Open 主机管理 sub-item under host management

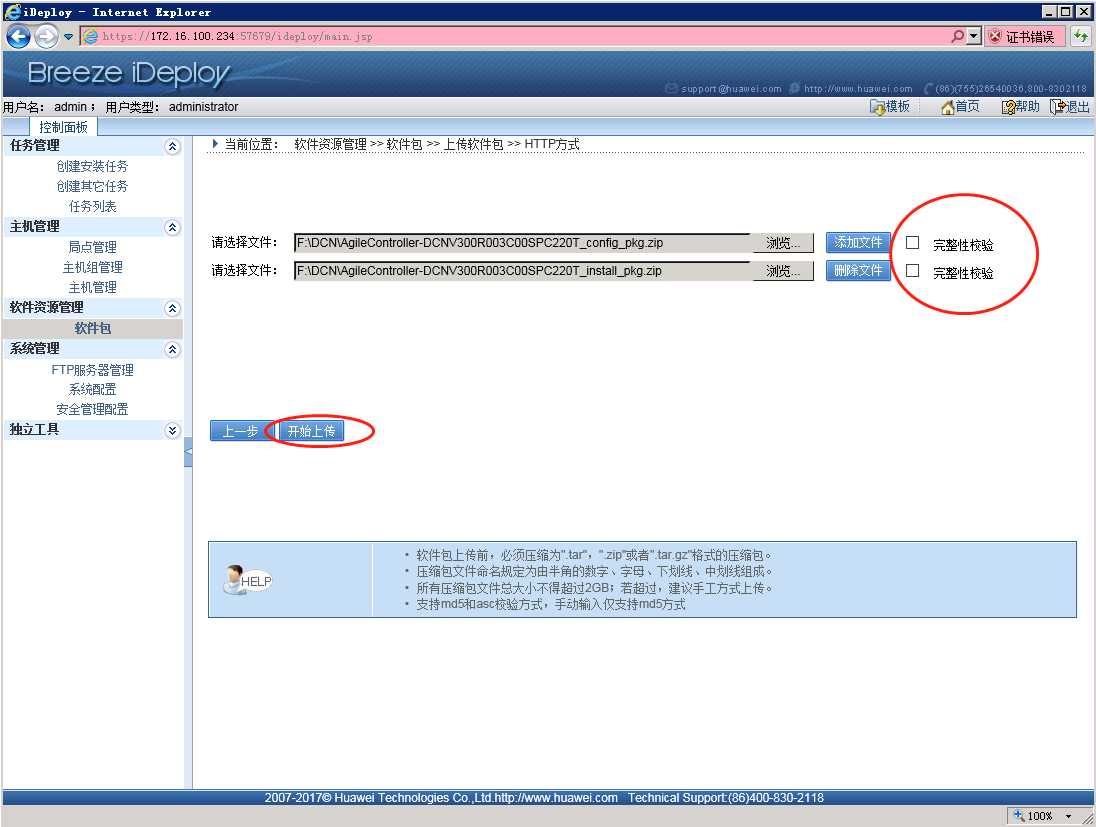click(92, 287)
